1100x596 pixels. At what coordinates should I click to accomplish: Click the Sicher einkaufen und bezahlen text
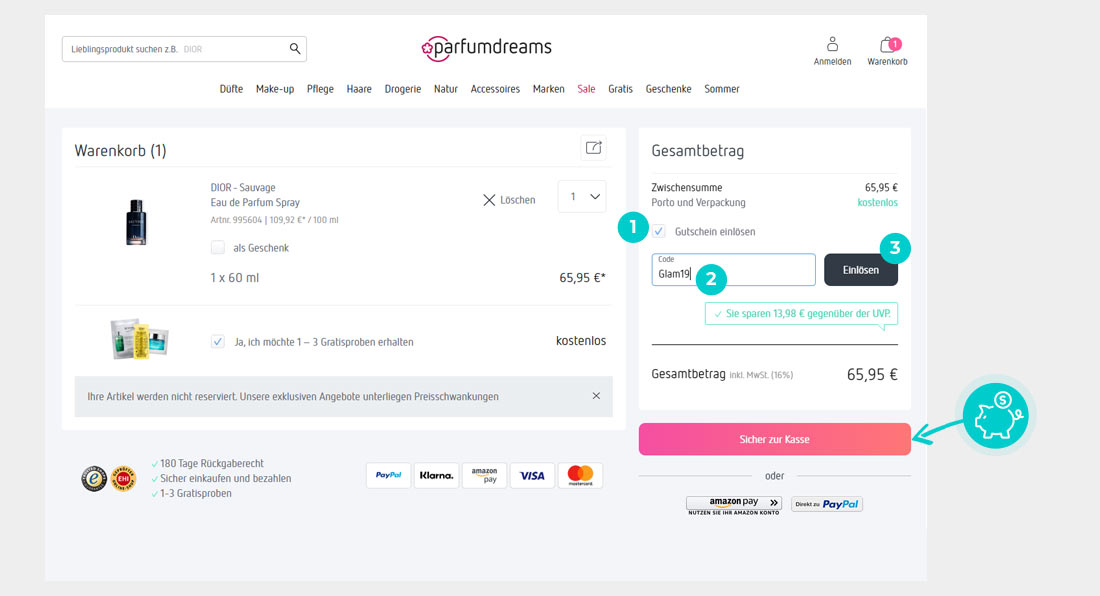(x=225, y=478)
